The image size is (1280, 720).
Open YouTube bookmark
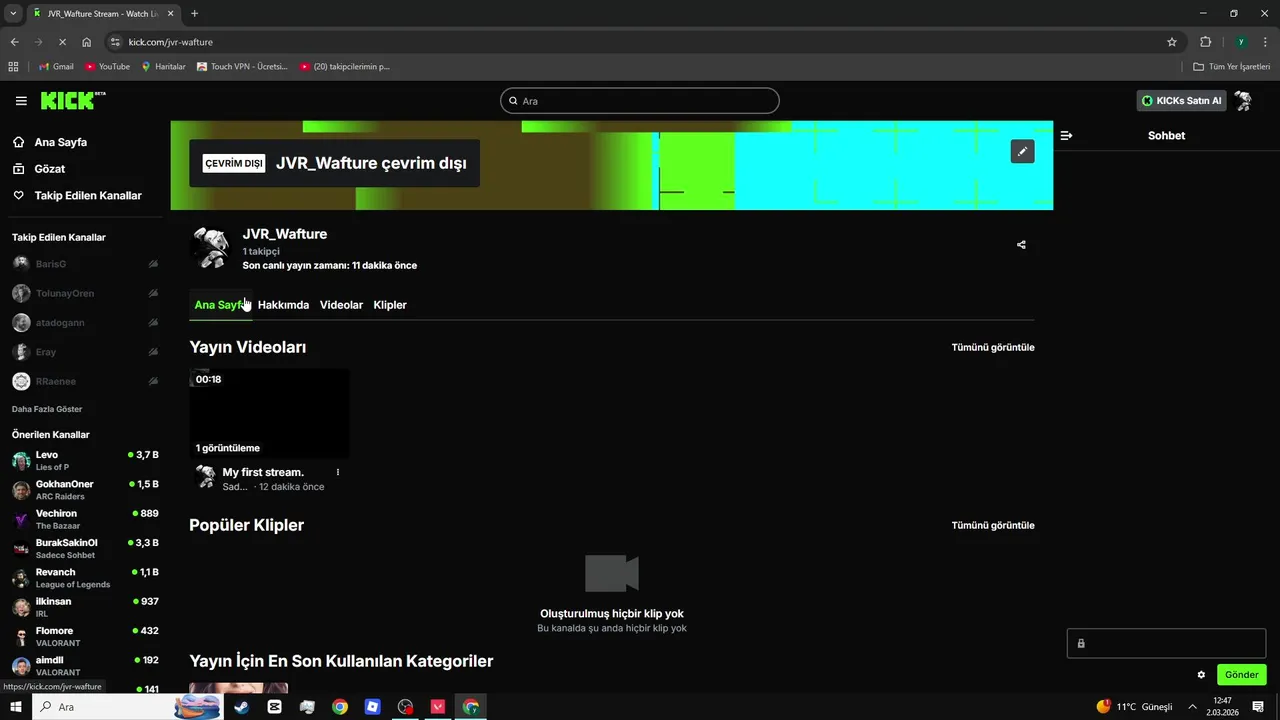pyautogui.click(x=108, y=67)
